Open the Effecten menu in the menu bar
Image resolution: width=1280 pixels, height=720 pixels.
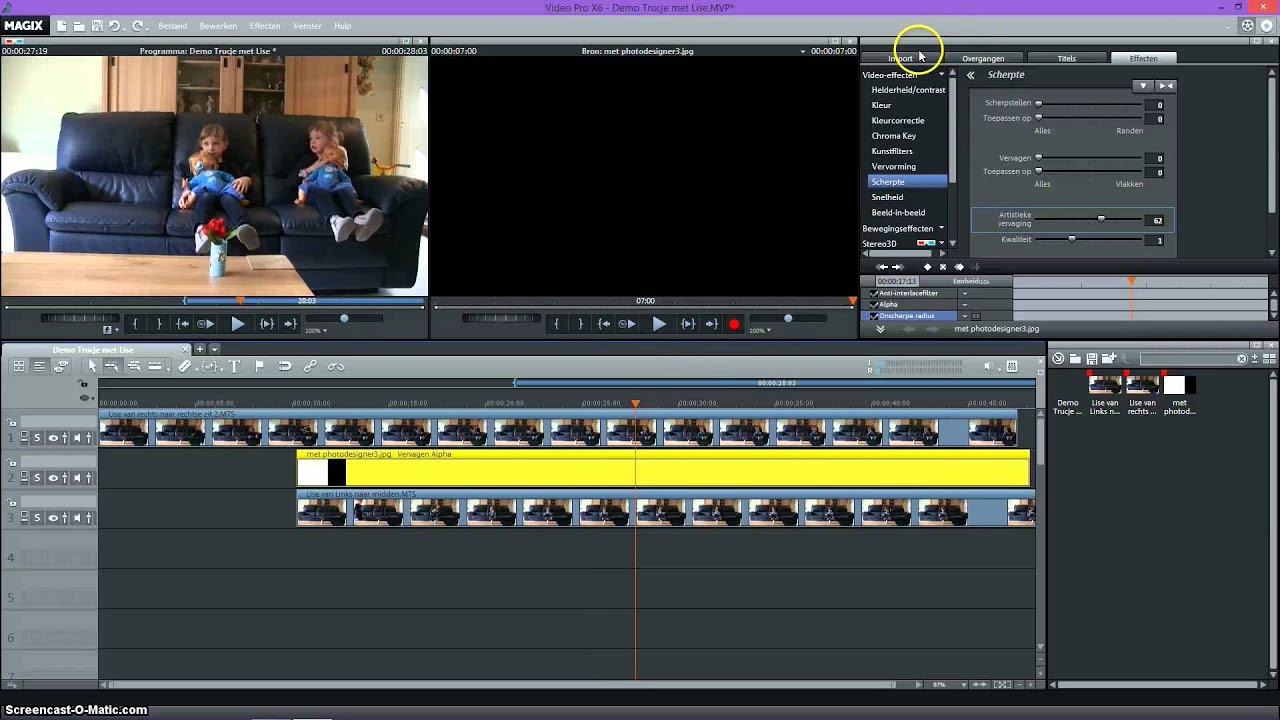point(265,26)
